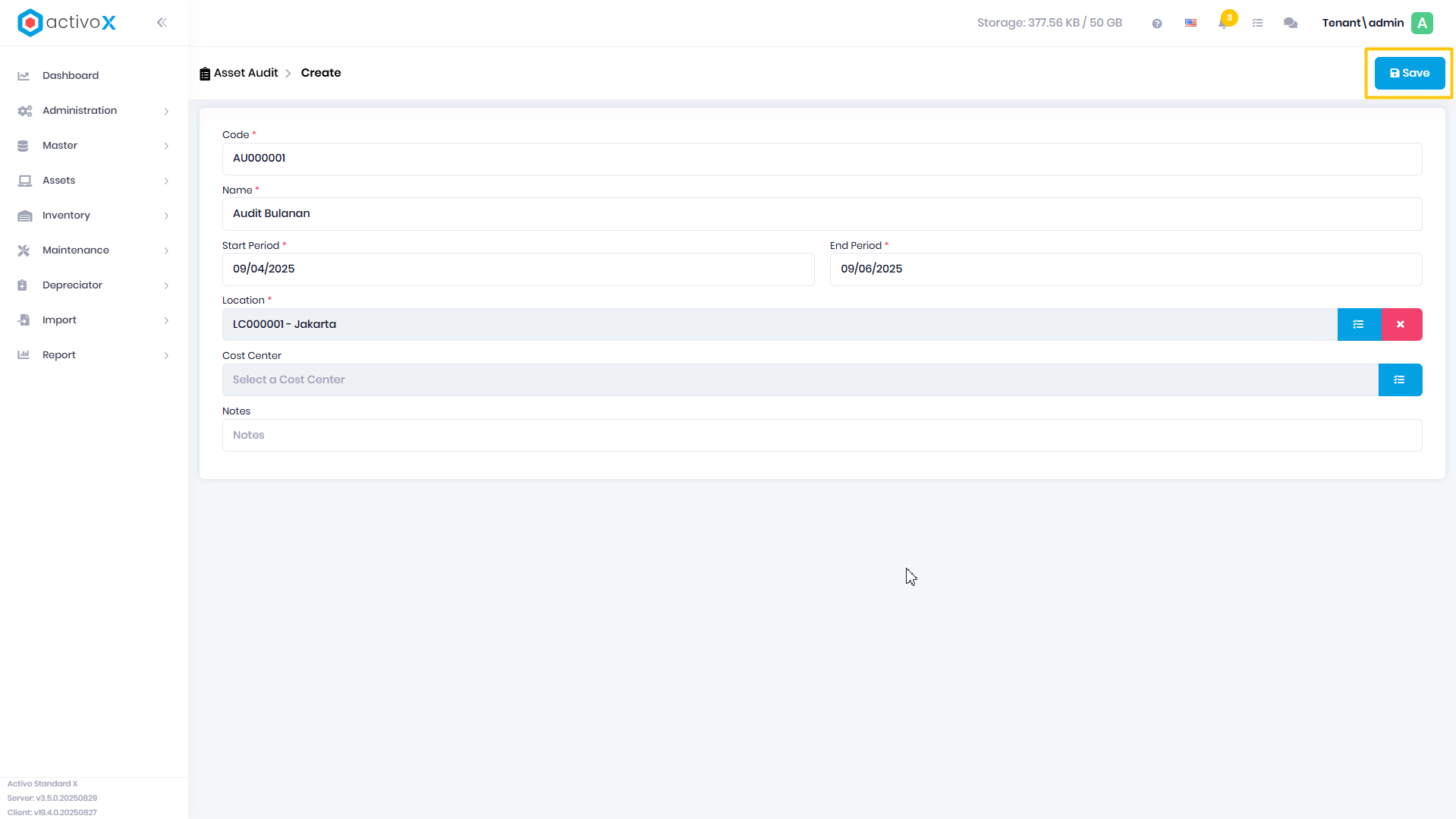Expand the Report menu chevron

pos(166,355)
